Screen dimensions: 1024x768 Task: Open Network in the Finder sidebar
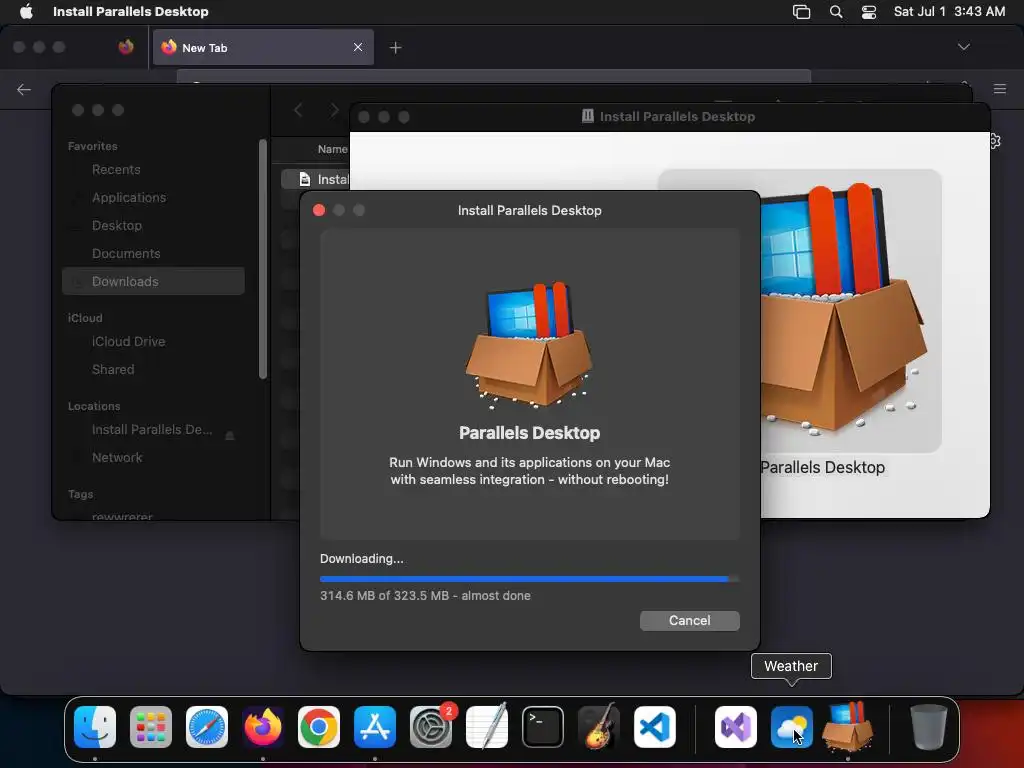[x=117, y=458]
